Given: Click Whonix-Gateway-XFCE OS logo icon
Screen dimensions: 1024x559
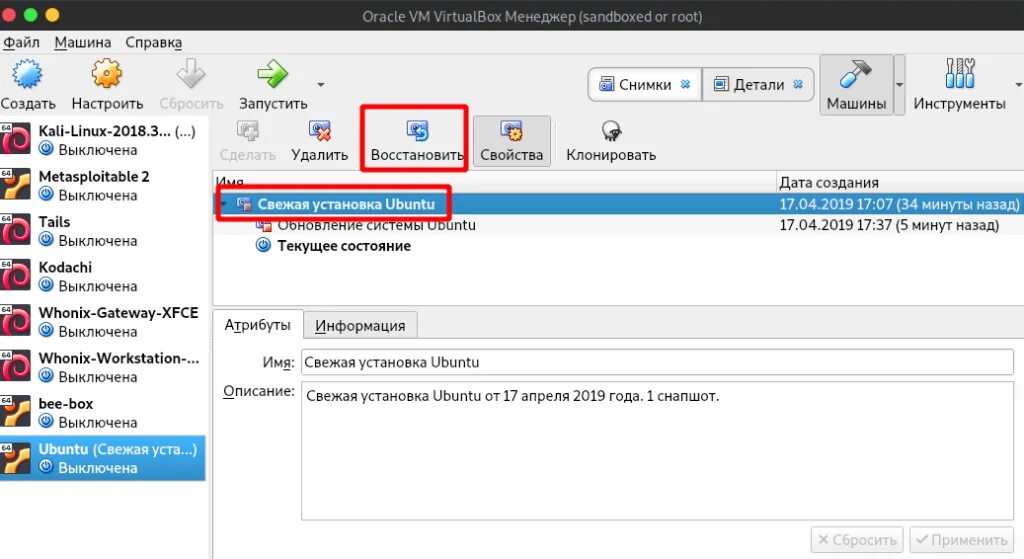Looking at the screenshot, I should coord(16,321).
